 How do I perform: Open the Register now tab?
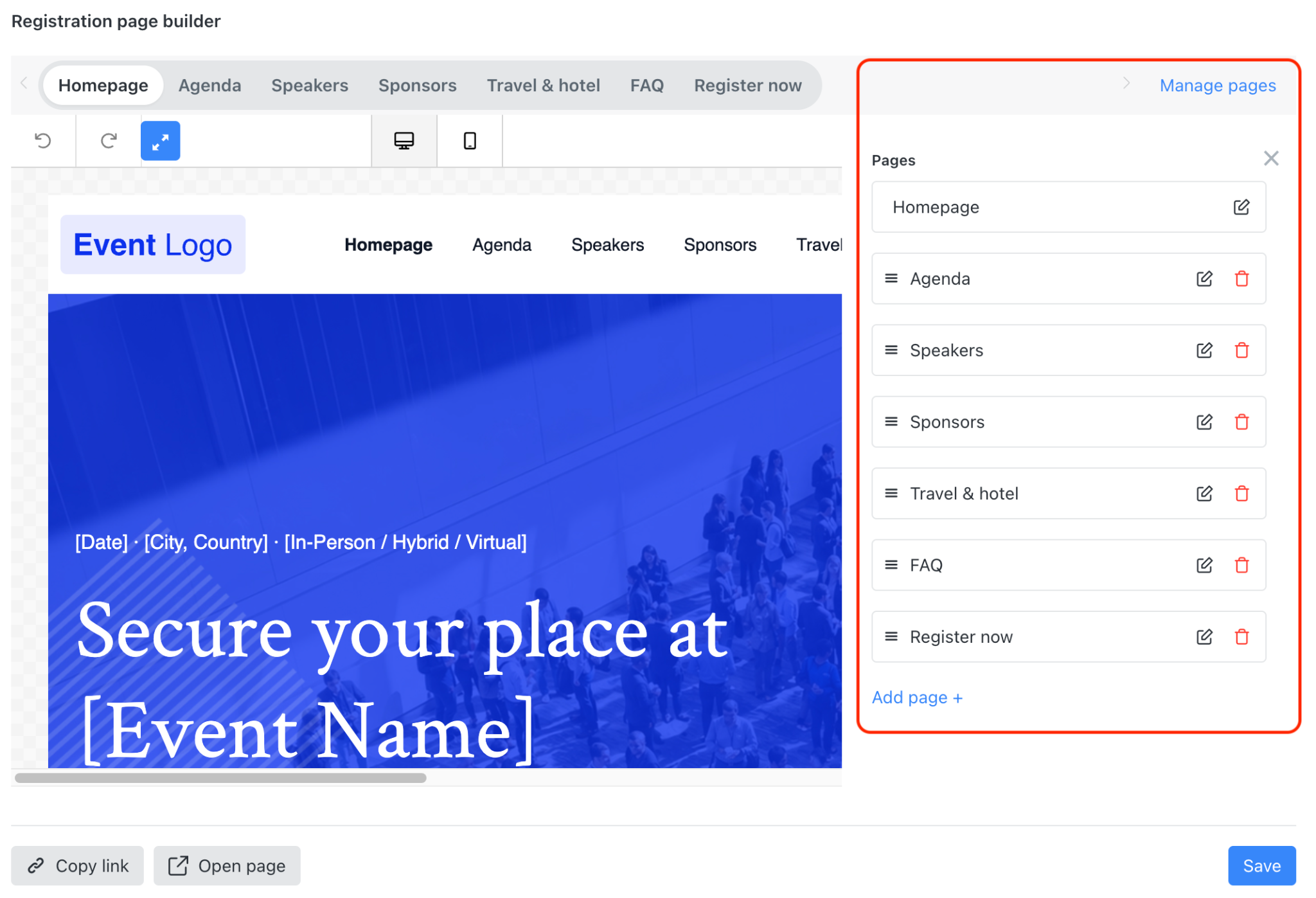point(747,85)
